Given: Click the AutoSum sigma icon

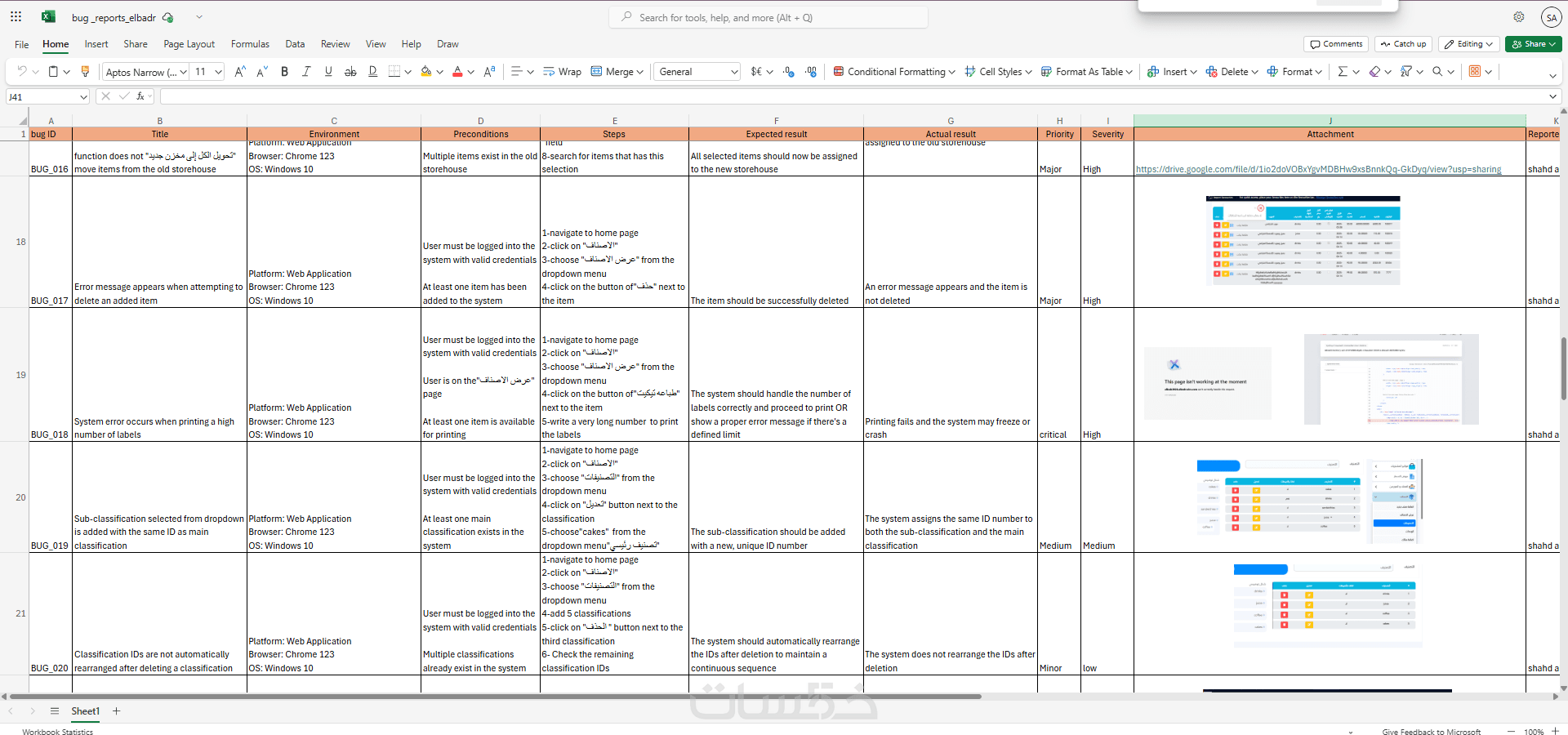Looking at the screenshot, I should 1343,72.
